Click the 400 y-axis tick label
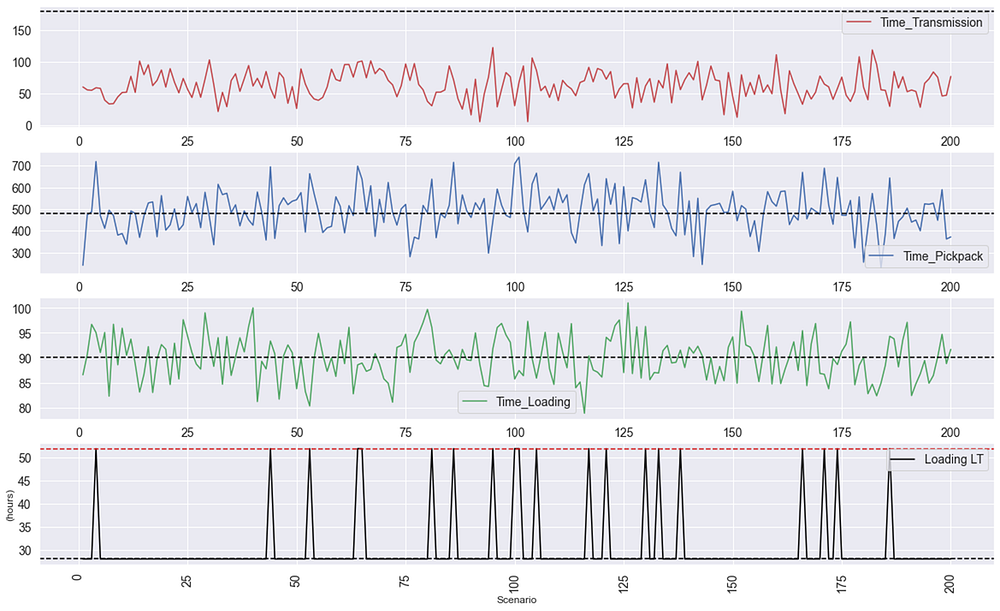This screenshot has height=611, width=1000. (x=22, y=232)
